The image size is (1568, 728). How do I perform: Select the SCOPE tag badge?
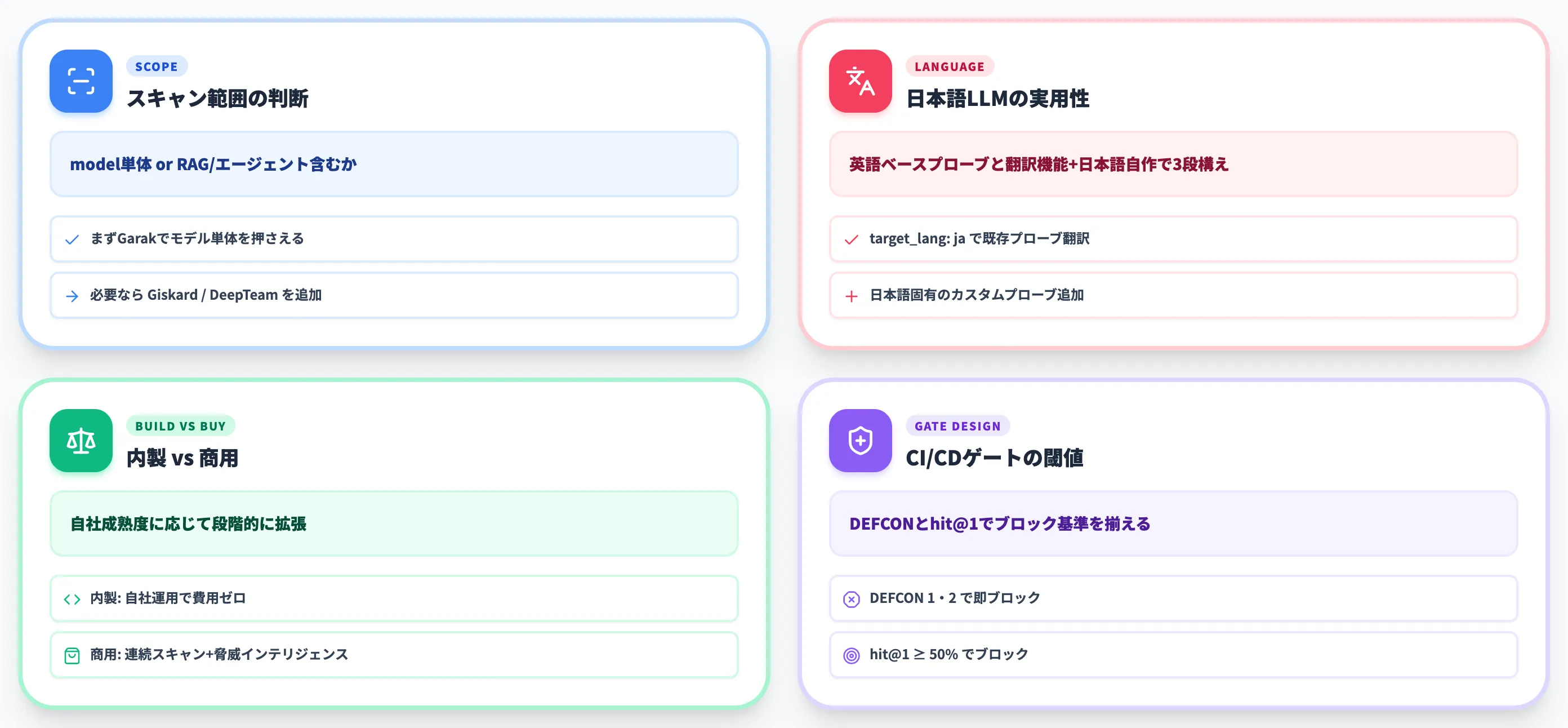point(157,66)
